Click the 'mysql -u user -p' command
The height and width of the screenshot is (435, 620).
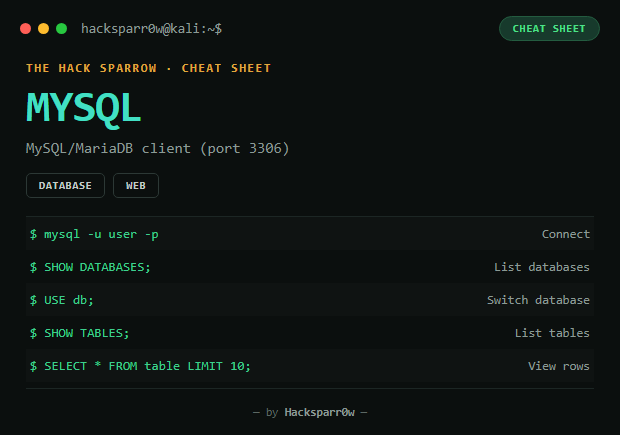(102, 234)
